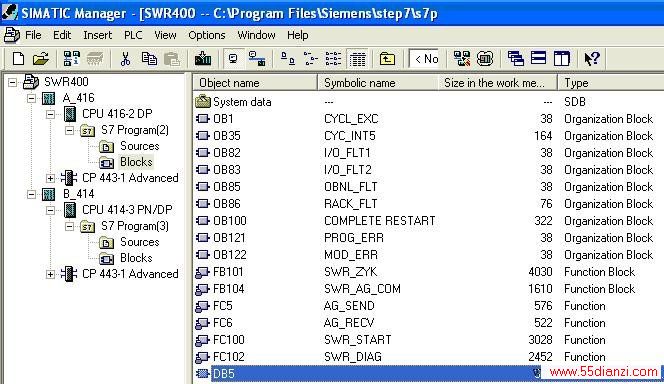Switch to Small Icons view

(x=311, y=58)
